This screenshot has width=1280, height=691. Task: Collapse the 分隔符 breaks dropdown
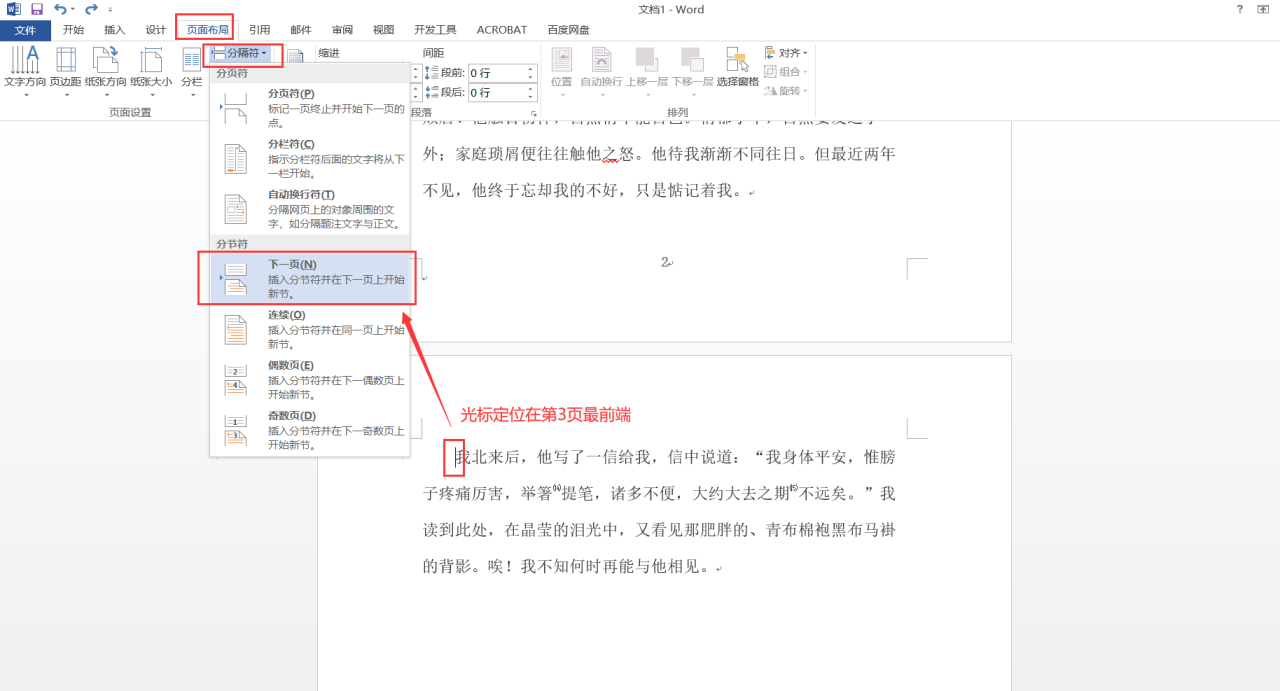(x=239, y=53)
